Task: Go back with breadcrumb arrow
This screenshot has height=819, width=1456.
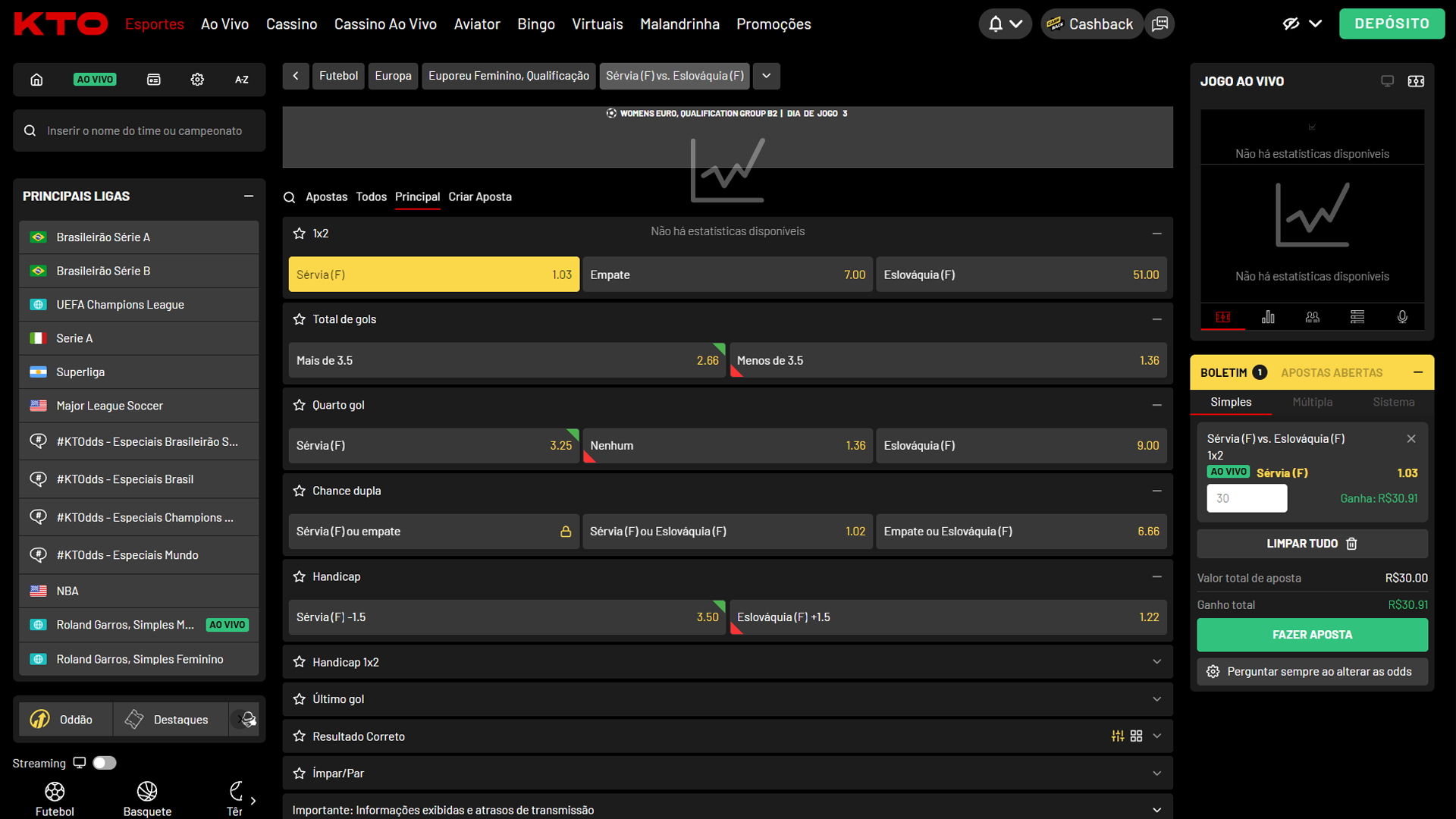Action: pos(296,76)
